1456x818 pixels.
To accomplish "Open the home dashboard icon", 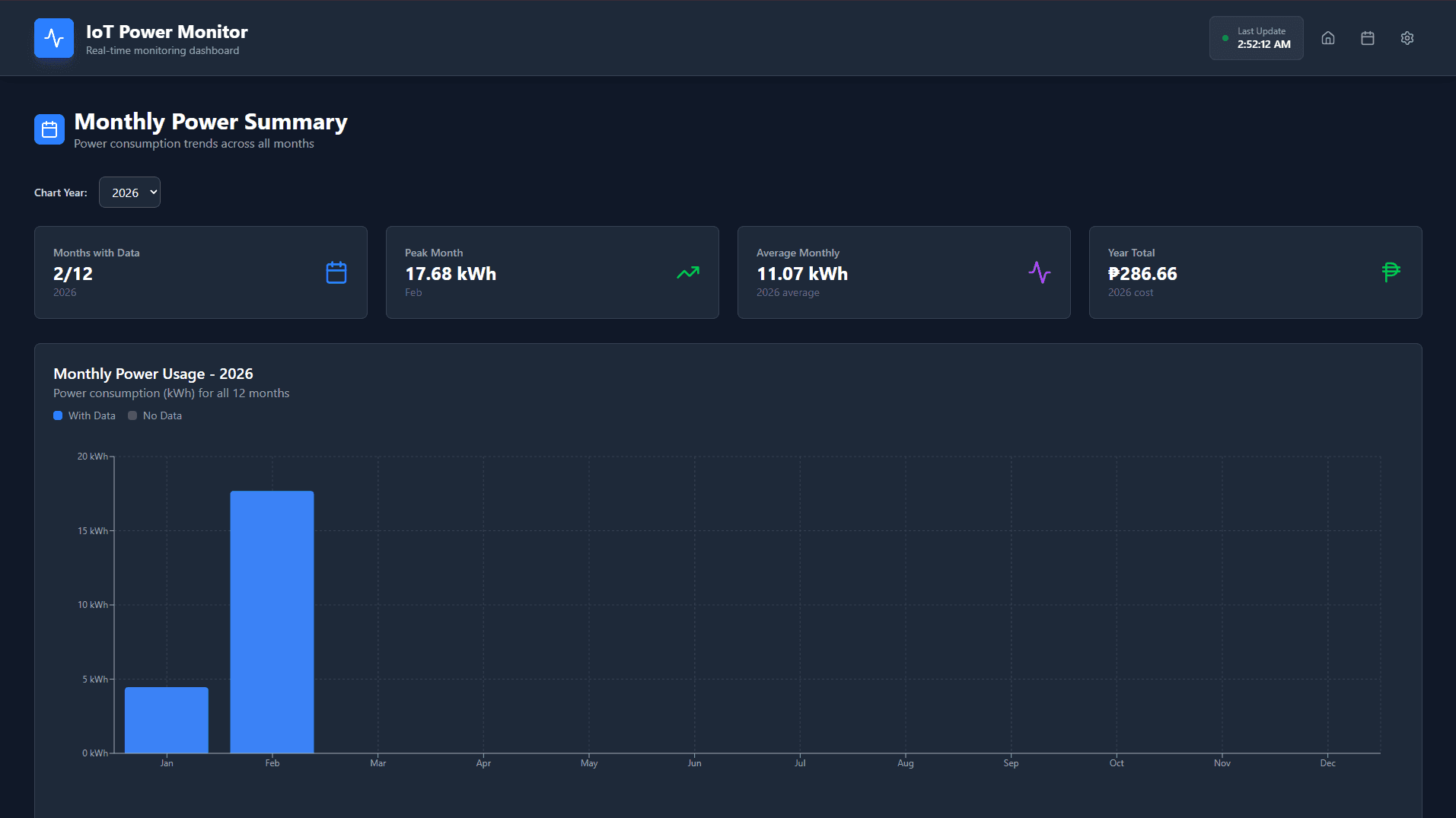I will click(x=1328, y=38).
